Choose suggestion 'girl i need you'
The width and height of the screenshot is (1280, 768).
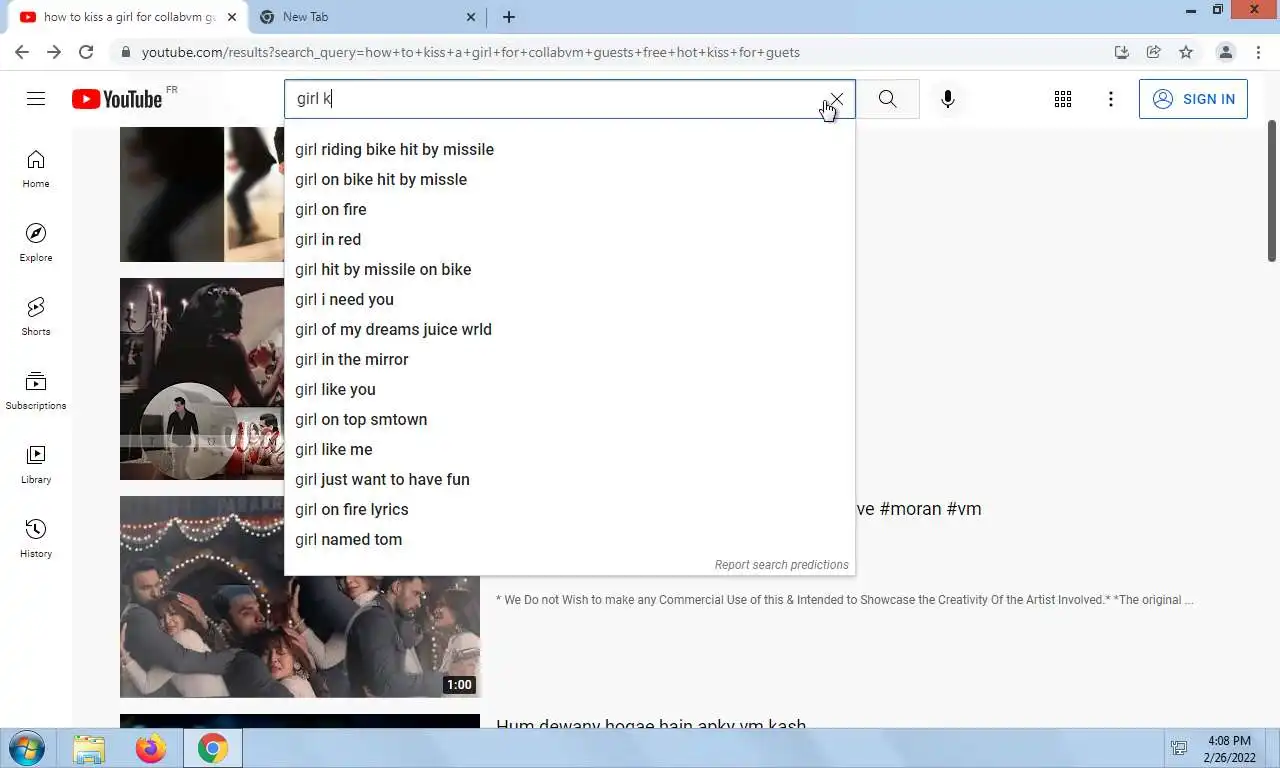[570, 299]
